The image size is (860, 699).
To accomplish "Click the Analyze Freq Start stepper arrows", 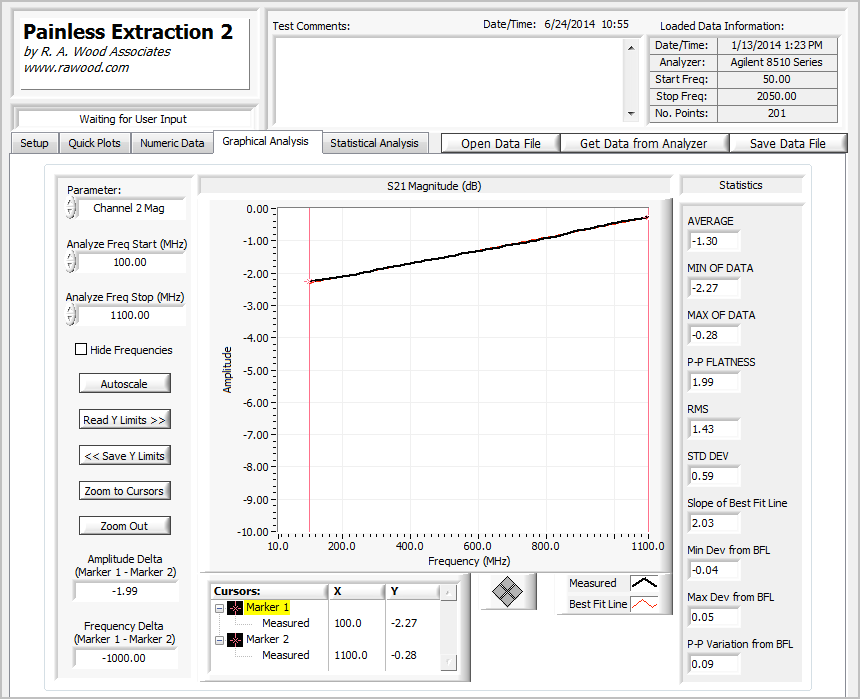I will click(x=71, y=262).
